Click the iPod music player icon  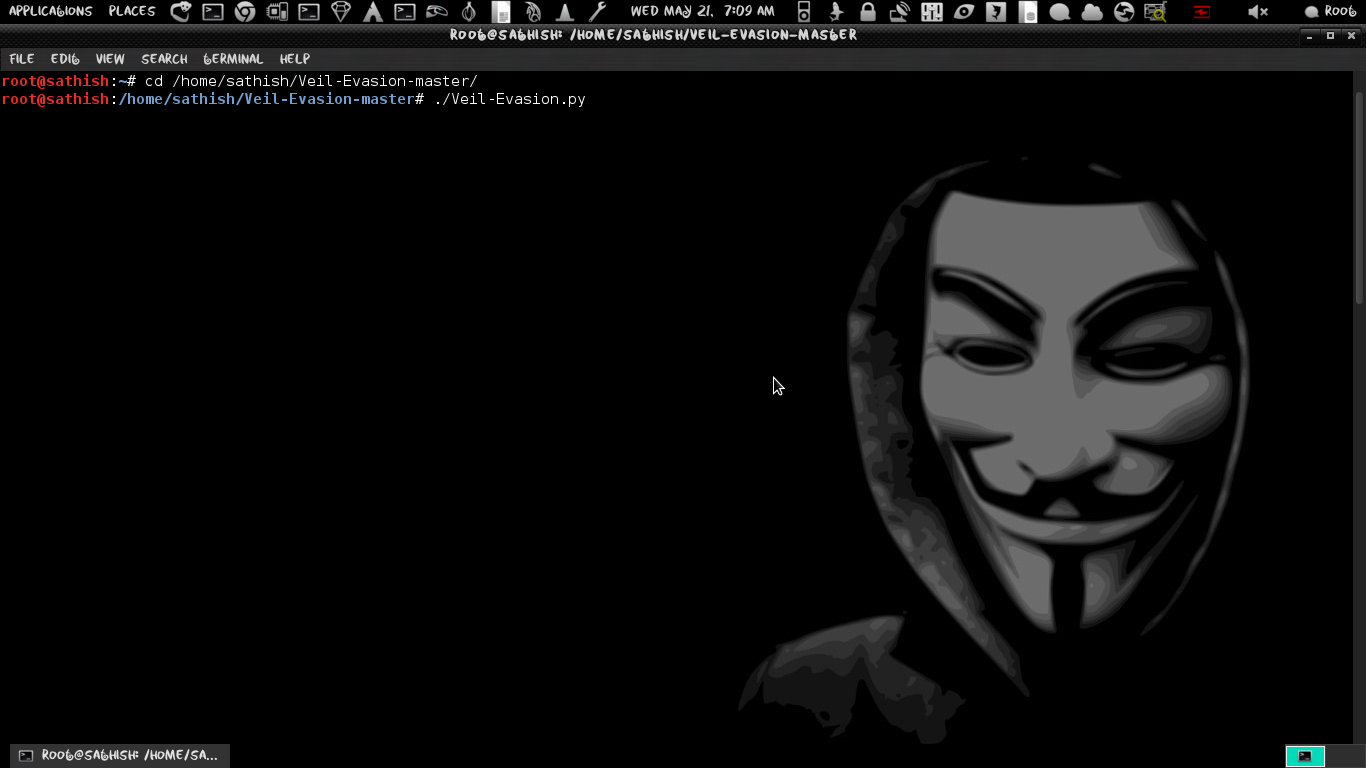(x=804, y=12)
